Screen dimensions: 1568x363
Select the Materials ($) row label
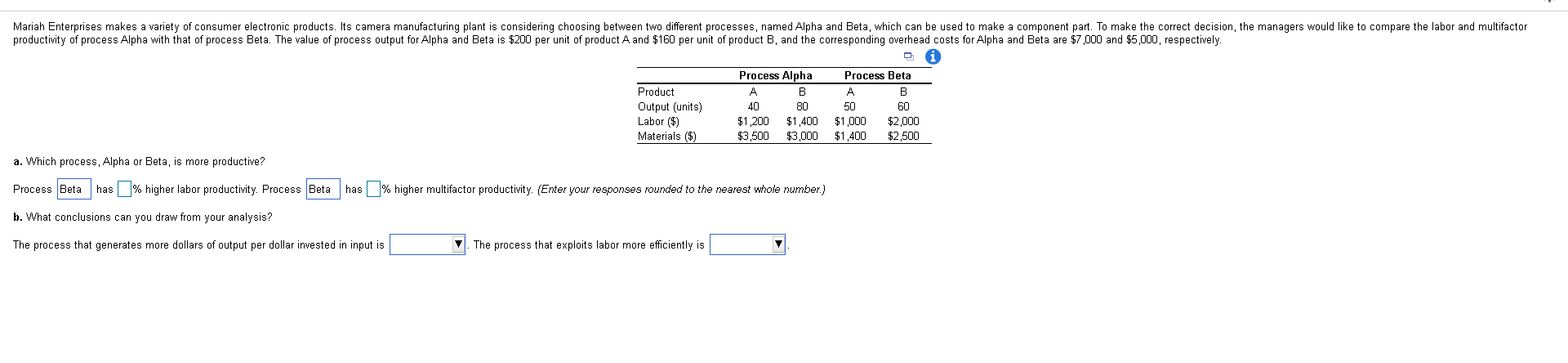point(667,136)
